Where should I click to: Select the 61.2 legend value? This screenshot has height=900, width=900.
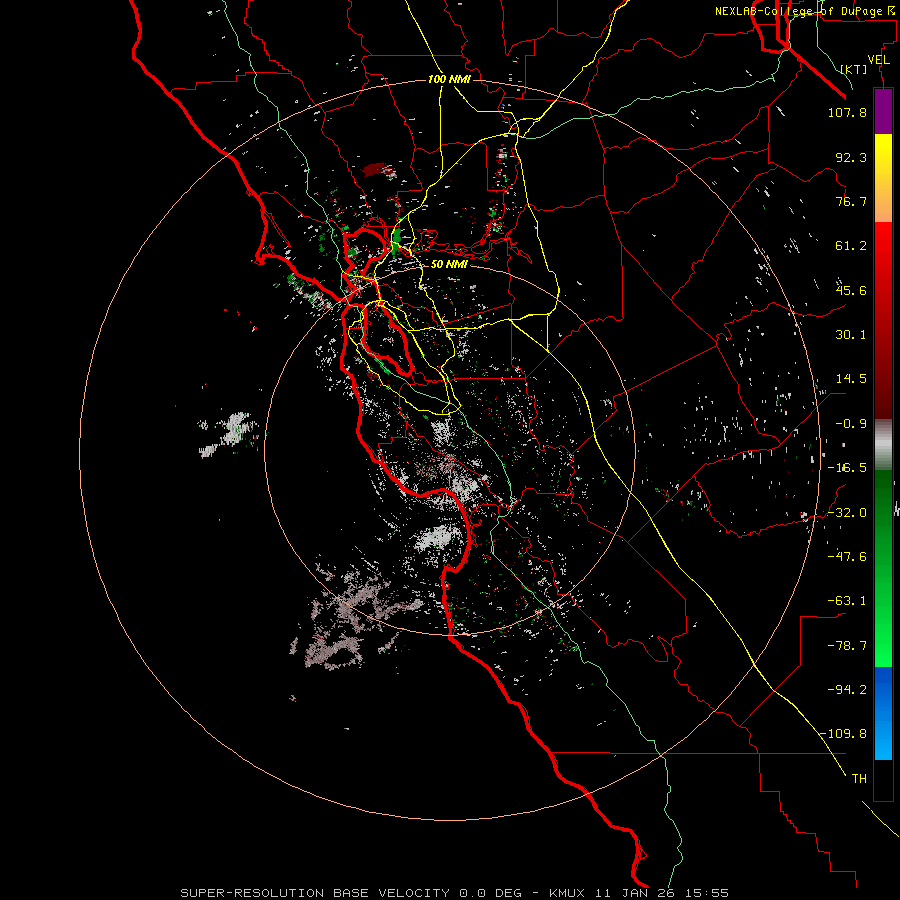point(851,246)
